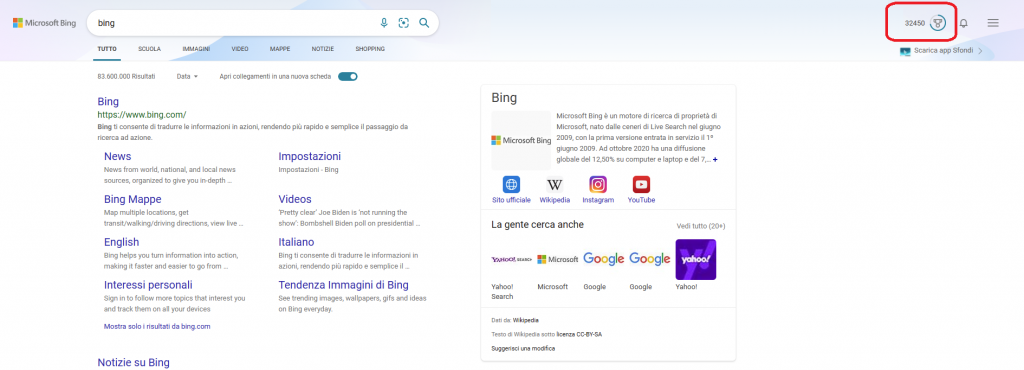
Task: Open the purple Yahoo! thumbnail
Action: pyautogui.click(x=696, y=260)
